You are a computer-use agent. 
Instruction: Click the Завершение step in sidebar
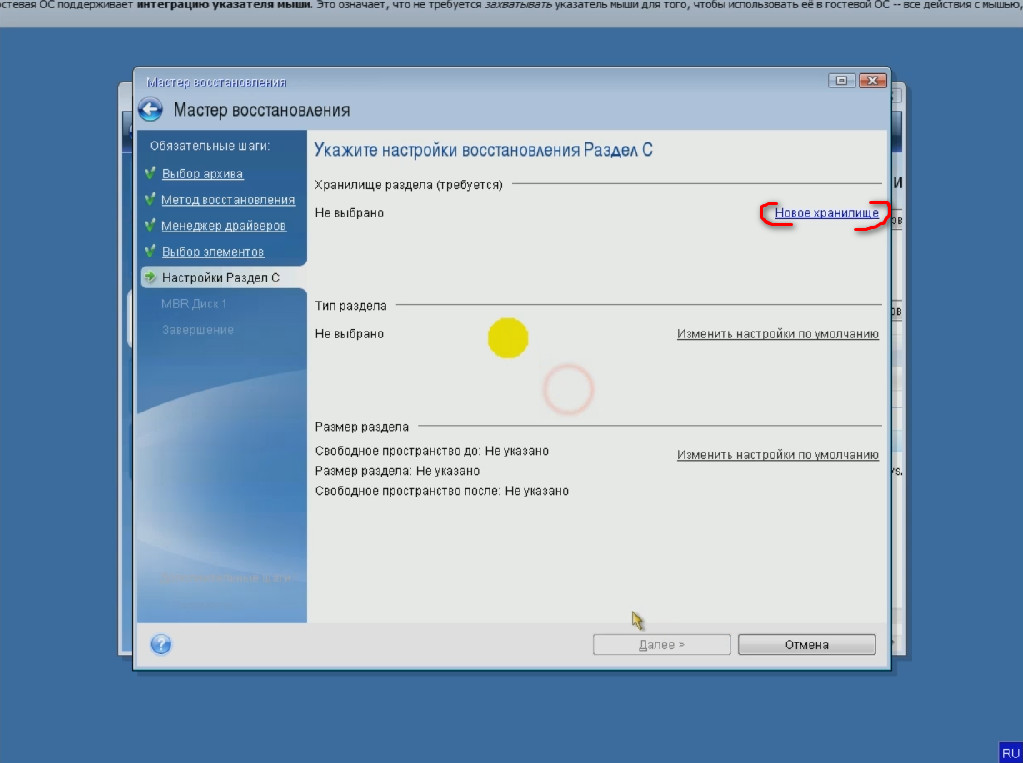pos(200,329)
